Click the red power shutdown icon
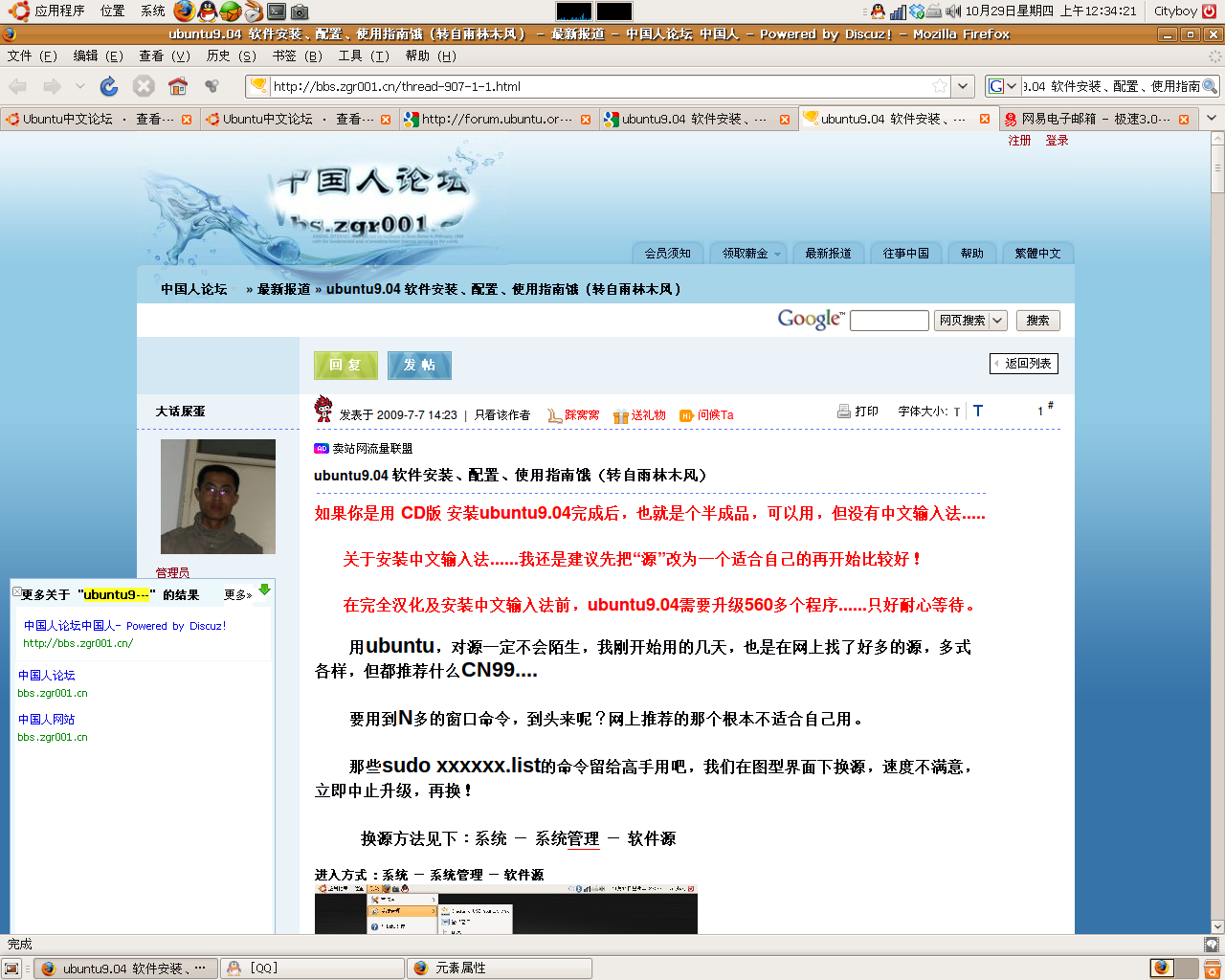This screenshot has height=980, width=1225. pyautogui.click(x=1210, y=11)
